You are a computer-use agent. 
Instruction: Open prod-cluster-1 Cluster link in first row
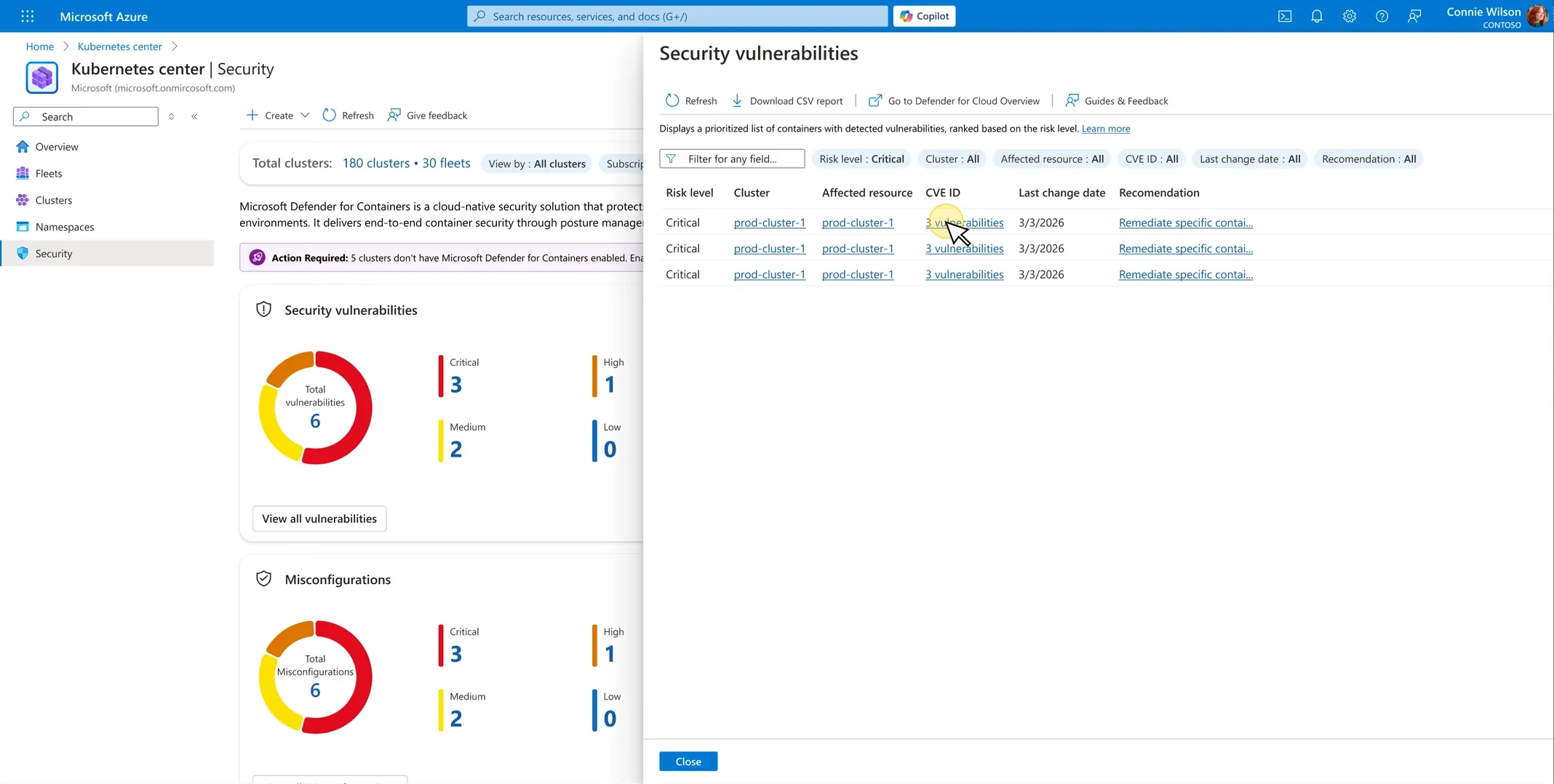(x=770, y=223)
